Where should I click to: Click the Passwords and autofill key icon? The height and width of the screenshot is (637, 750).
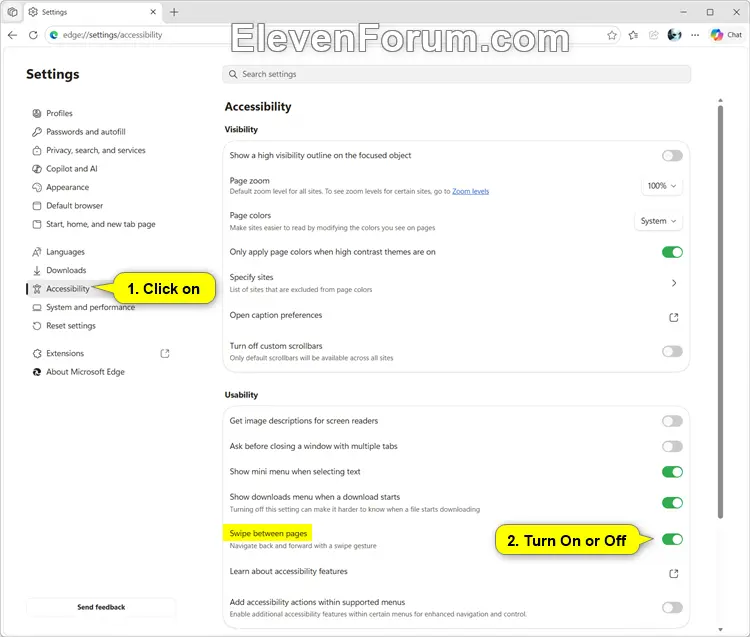pos(37,132)
